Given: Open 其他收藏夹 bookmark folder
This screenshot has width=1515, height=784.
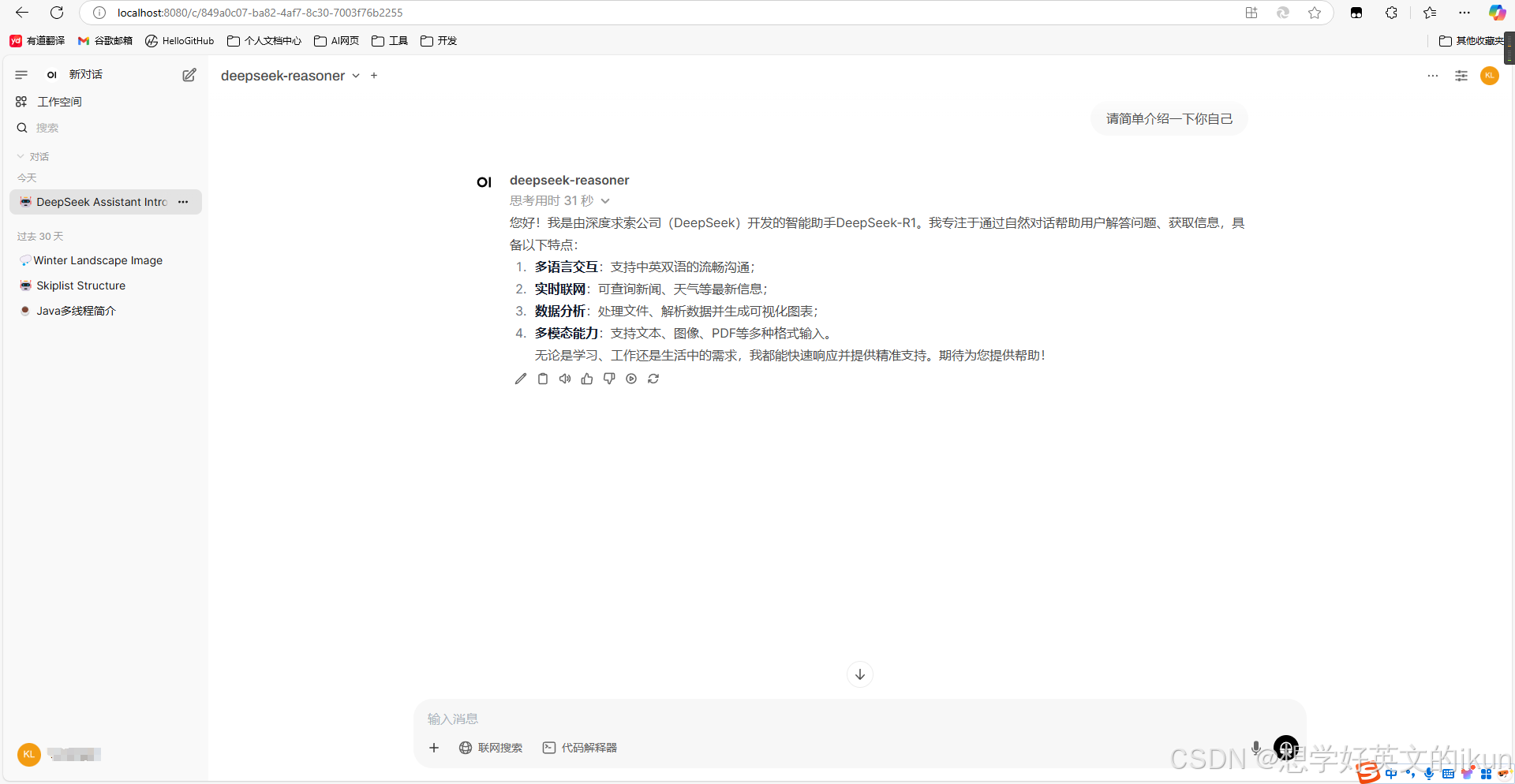Looking at the screenshot, I should click(1472, 41).
